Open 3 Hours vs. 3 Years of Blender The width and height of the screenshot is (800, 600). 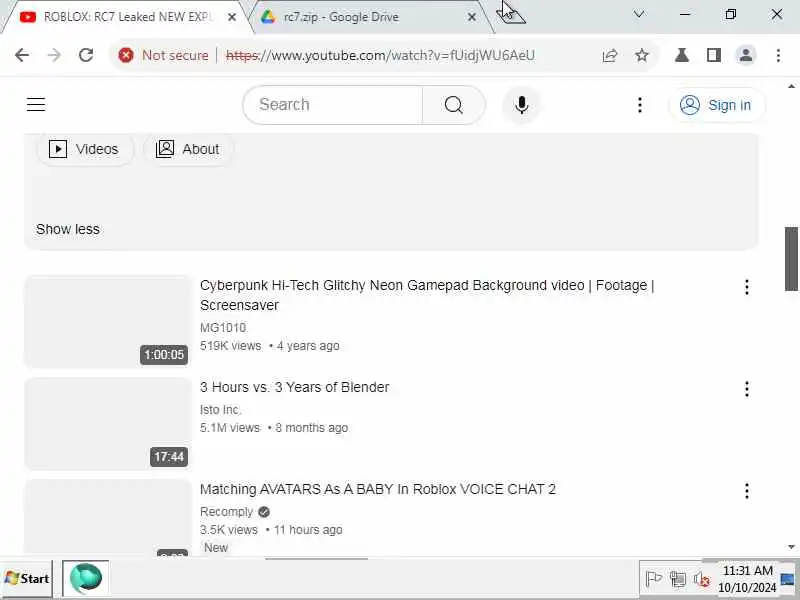[x=294, y=387]
